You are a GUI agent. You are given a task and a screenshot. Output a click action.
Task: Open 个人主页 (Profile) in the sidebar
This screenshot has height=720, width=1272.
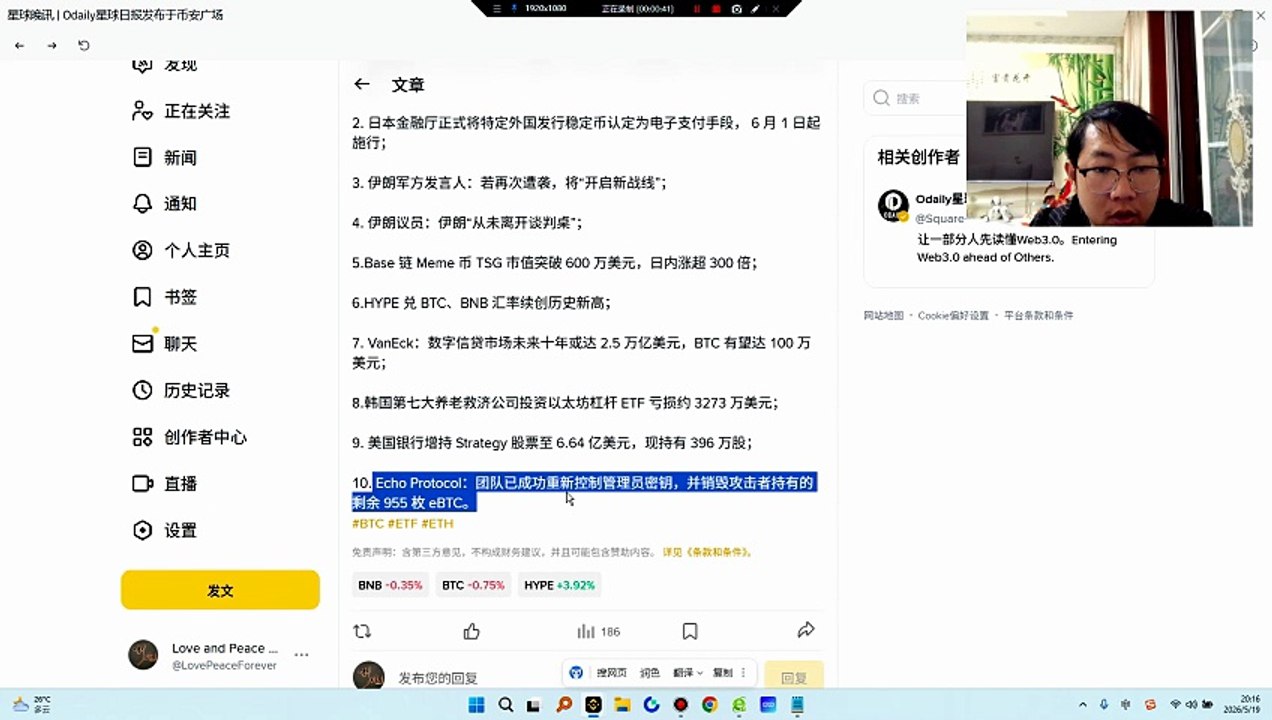181,250
